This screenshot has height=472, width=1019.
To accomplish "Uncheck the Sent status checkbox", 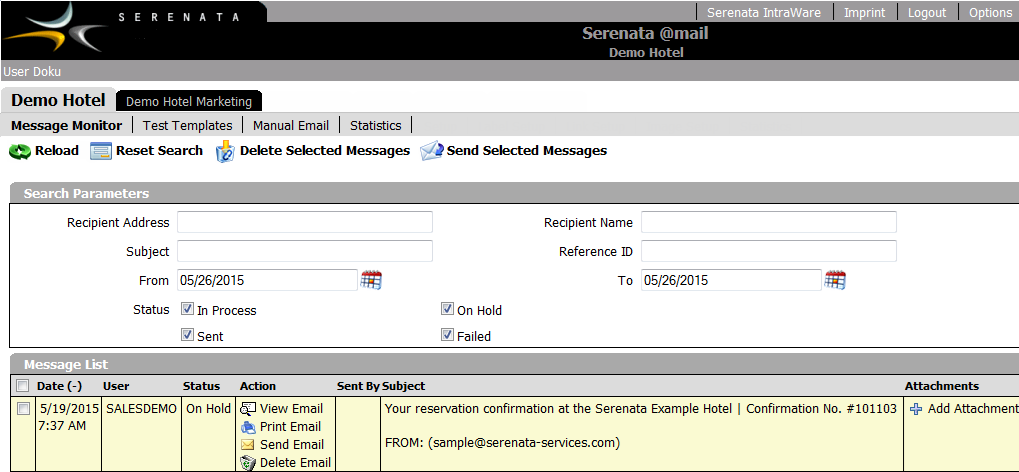I will 187,335.
